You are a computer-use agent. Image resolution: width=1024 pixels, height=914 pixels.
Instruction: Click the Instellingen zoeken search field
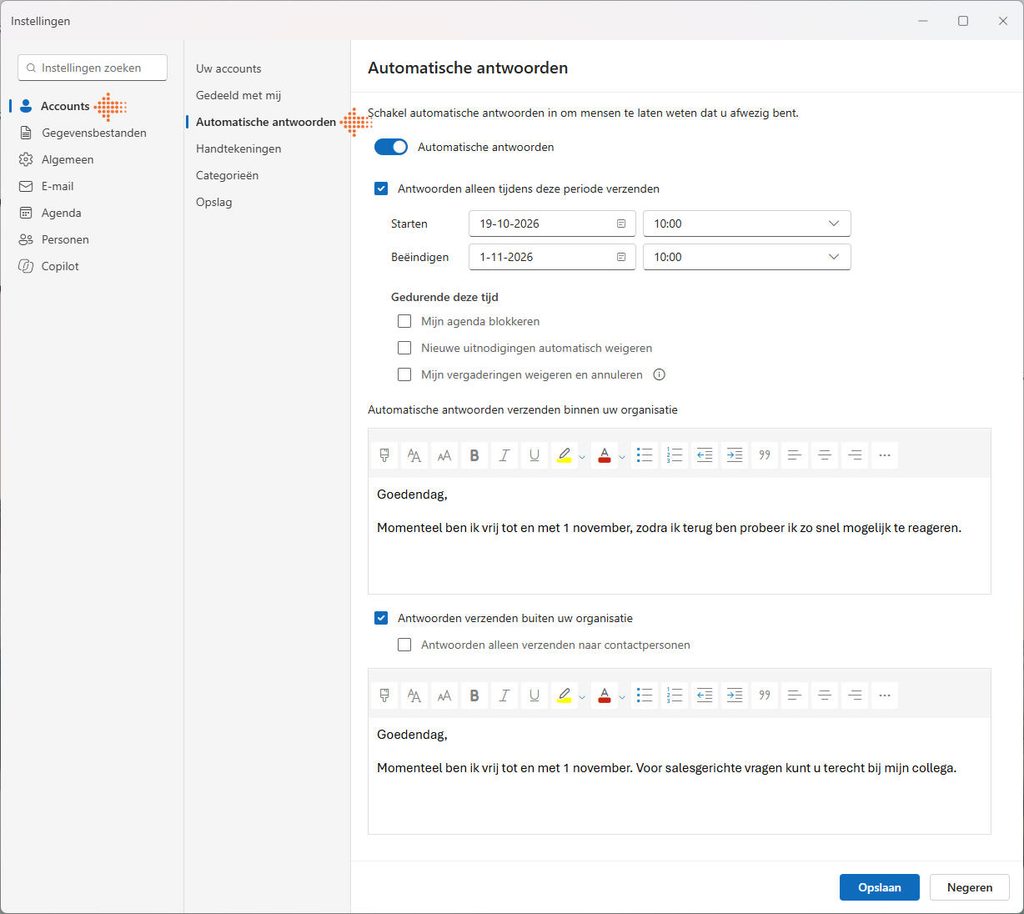click(x=92, y=68)
